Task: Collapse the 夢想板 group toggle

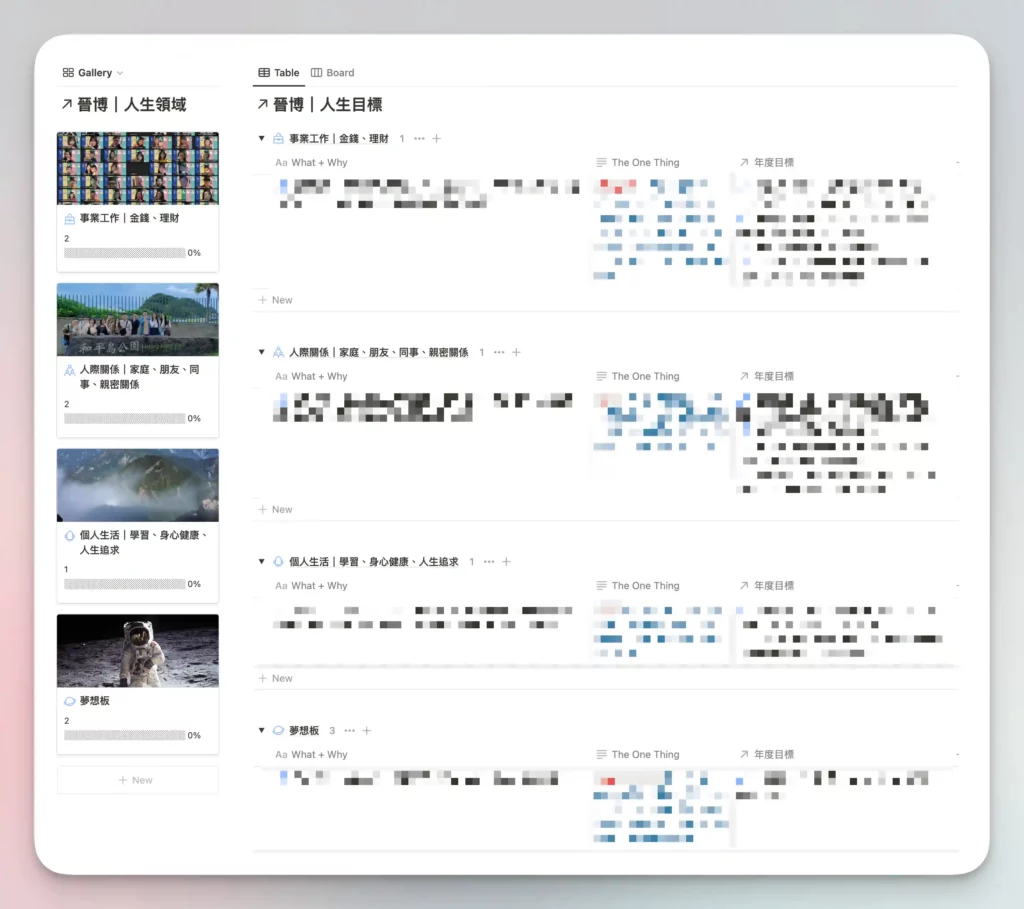Action: 261,730
